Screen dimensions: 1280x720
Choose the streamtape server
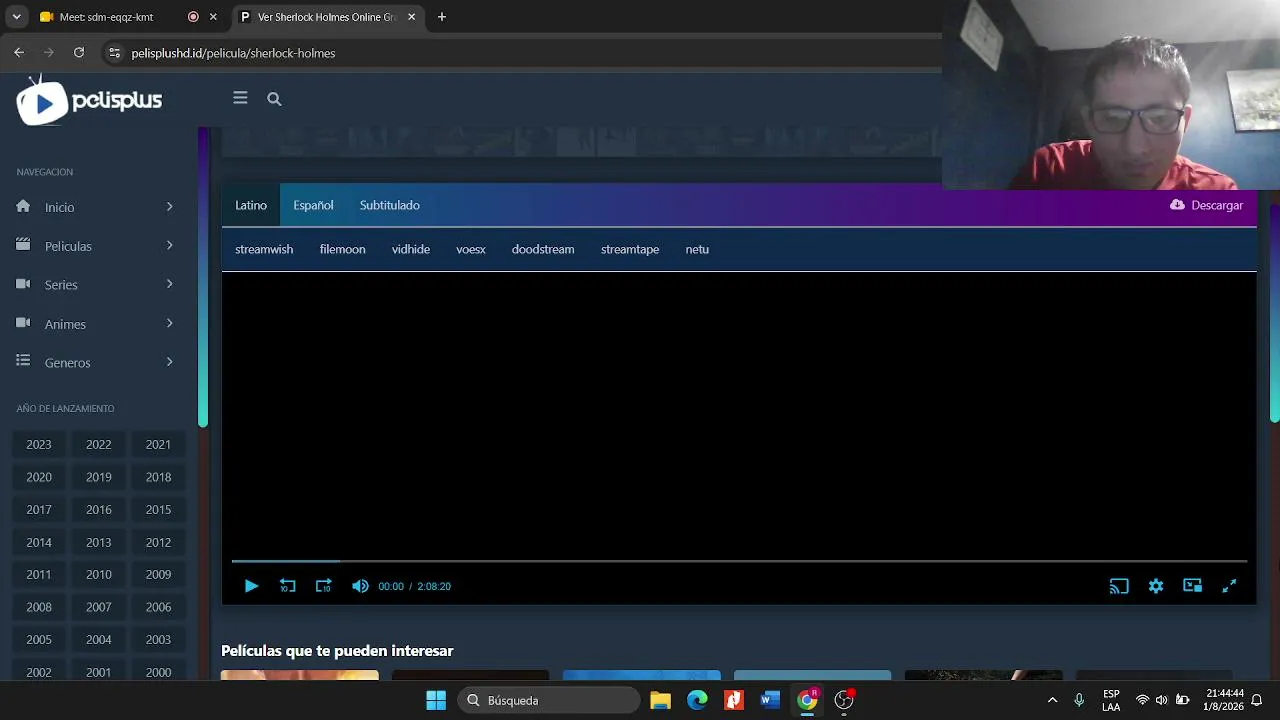point(630,249)
